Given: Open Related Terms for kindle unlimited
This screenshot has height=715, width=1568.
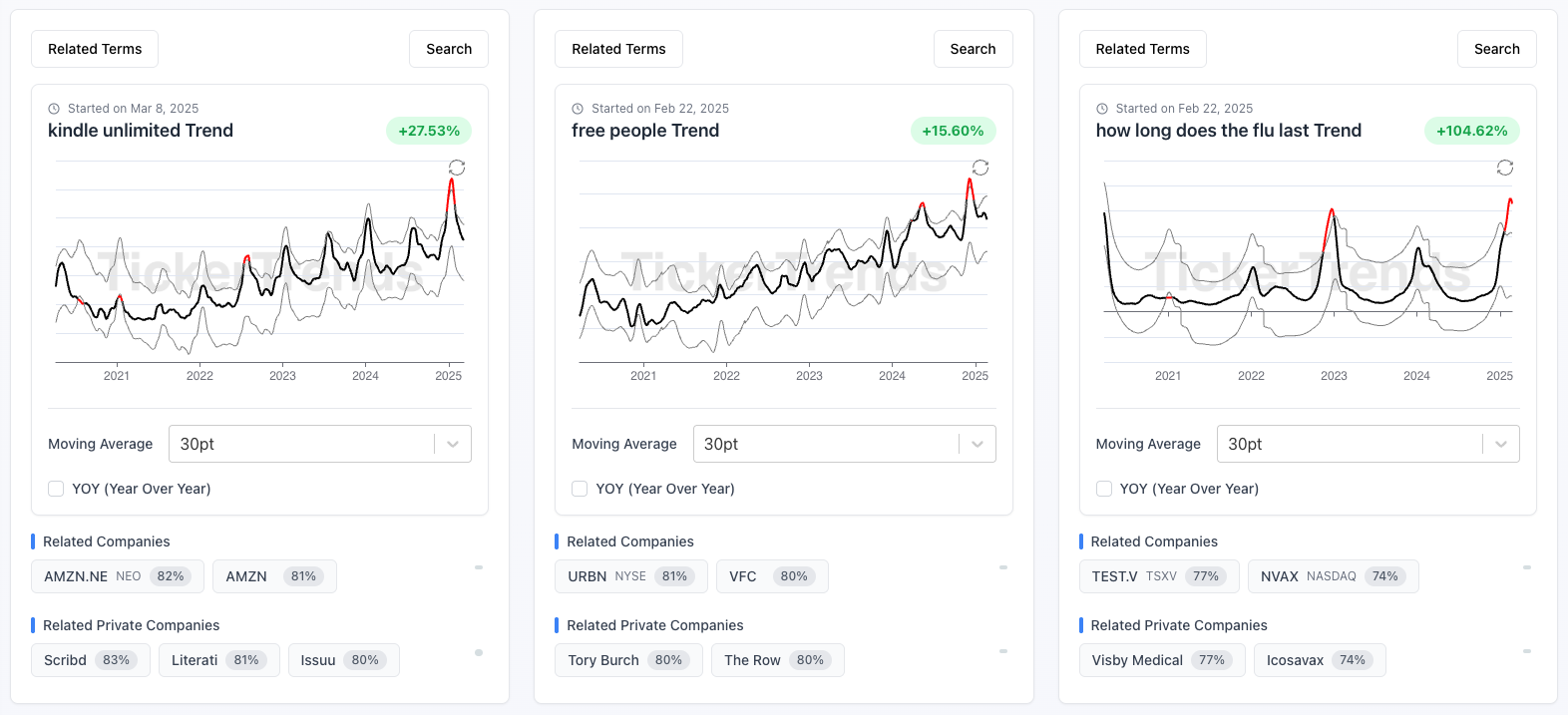Looking at the screenshot, I should click(94, 48).
